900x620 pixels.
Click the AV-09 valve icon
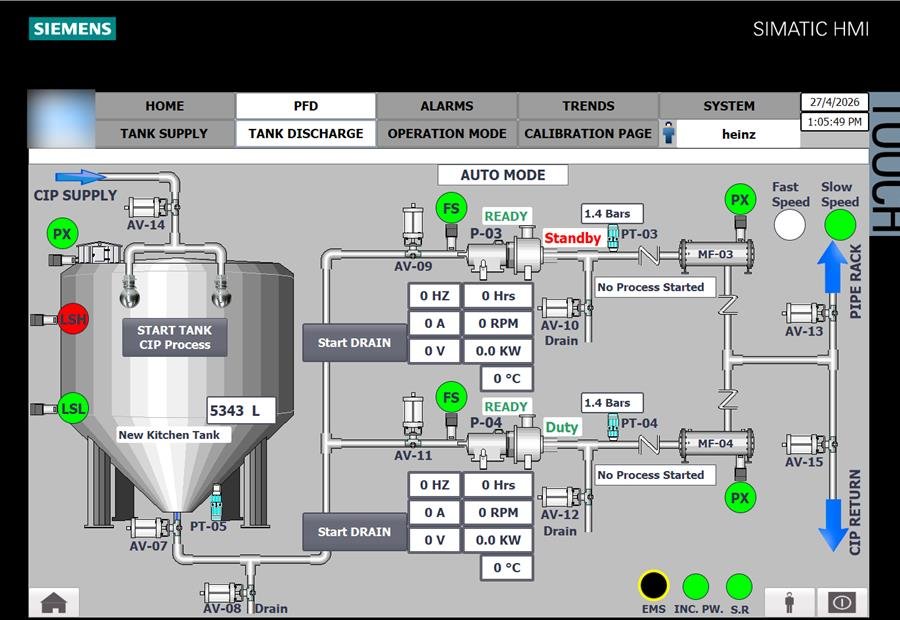click(413, 231)
